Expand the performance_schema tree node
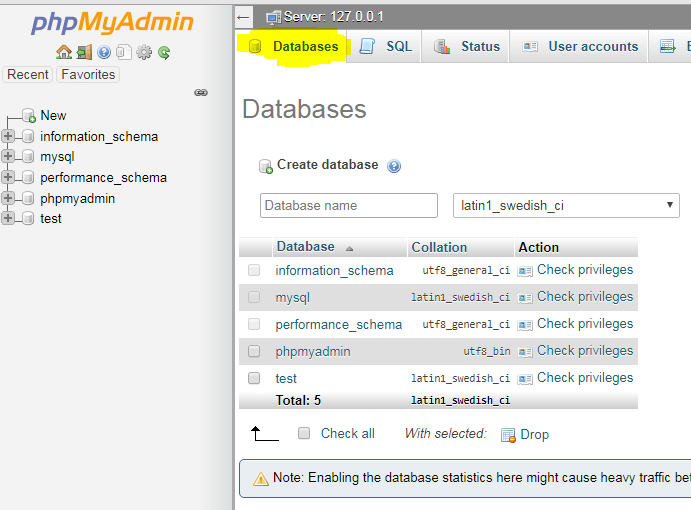Image resolution: width=691 pixels, height=510 pixels. pyautogui.click(x=8, y=177)
